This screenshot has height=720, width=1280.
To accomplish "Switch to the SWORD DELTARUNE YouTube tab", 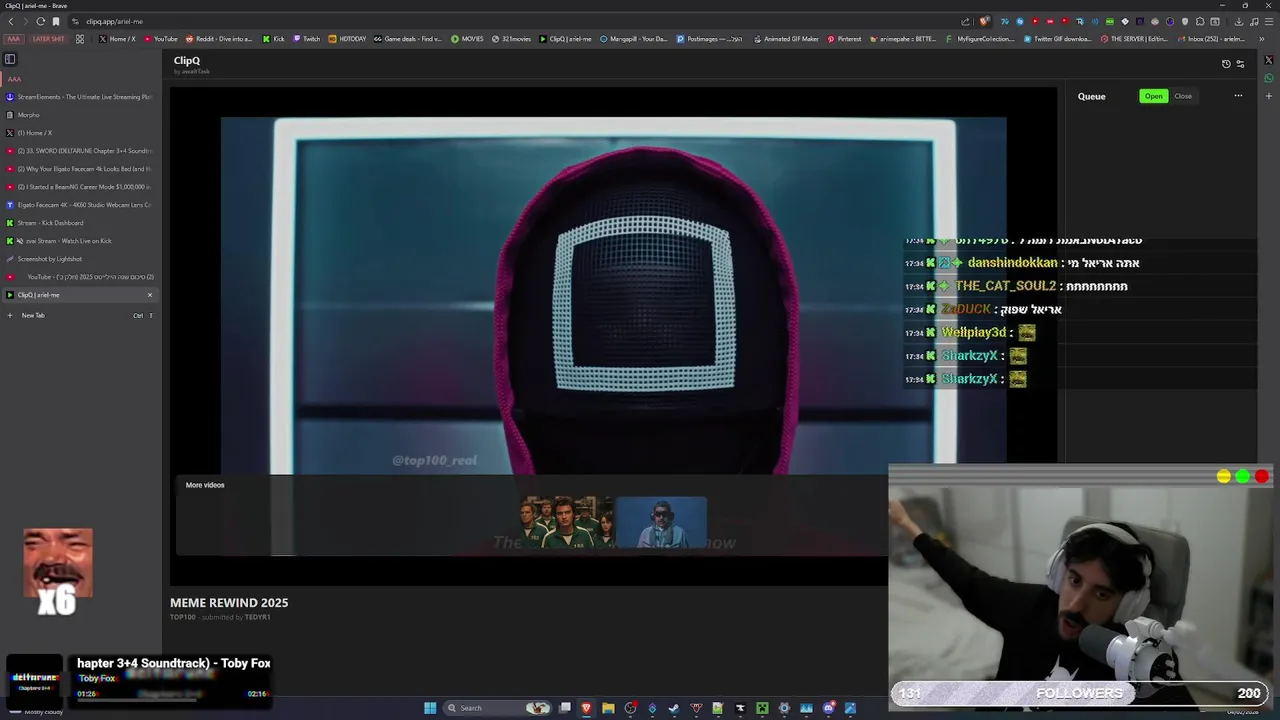I will pos(81,151).
